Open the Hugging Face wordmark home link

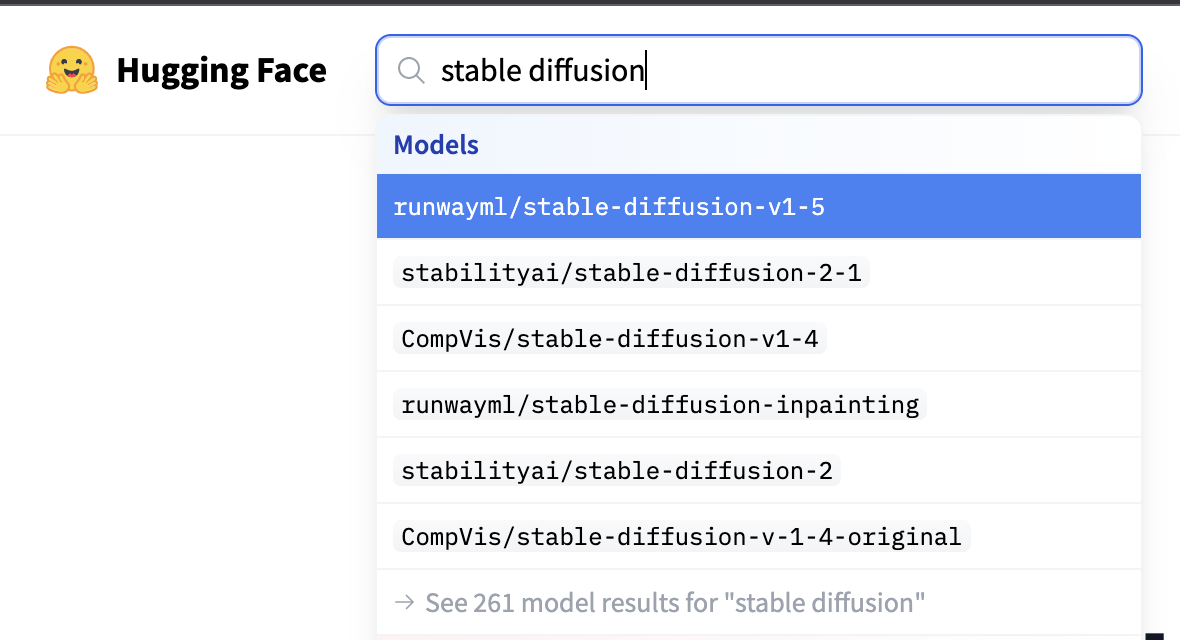pyautogui.click(x=221, y=70)
